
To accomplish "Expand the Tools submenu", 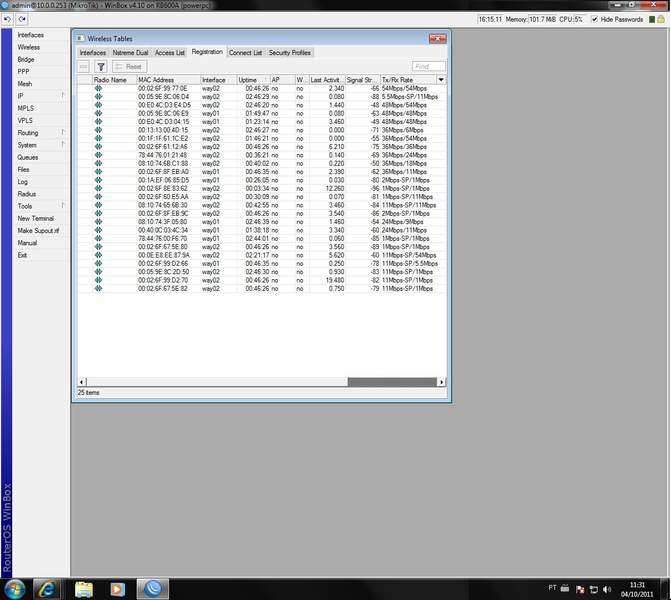I will 63,206.
